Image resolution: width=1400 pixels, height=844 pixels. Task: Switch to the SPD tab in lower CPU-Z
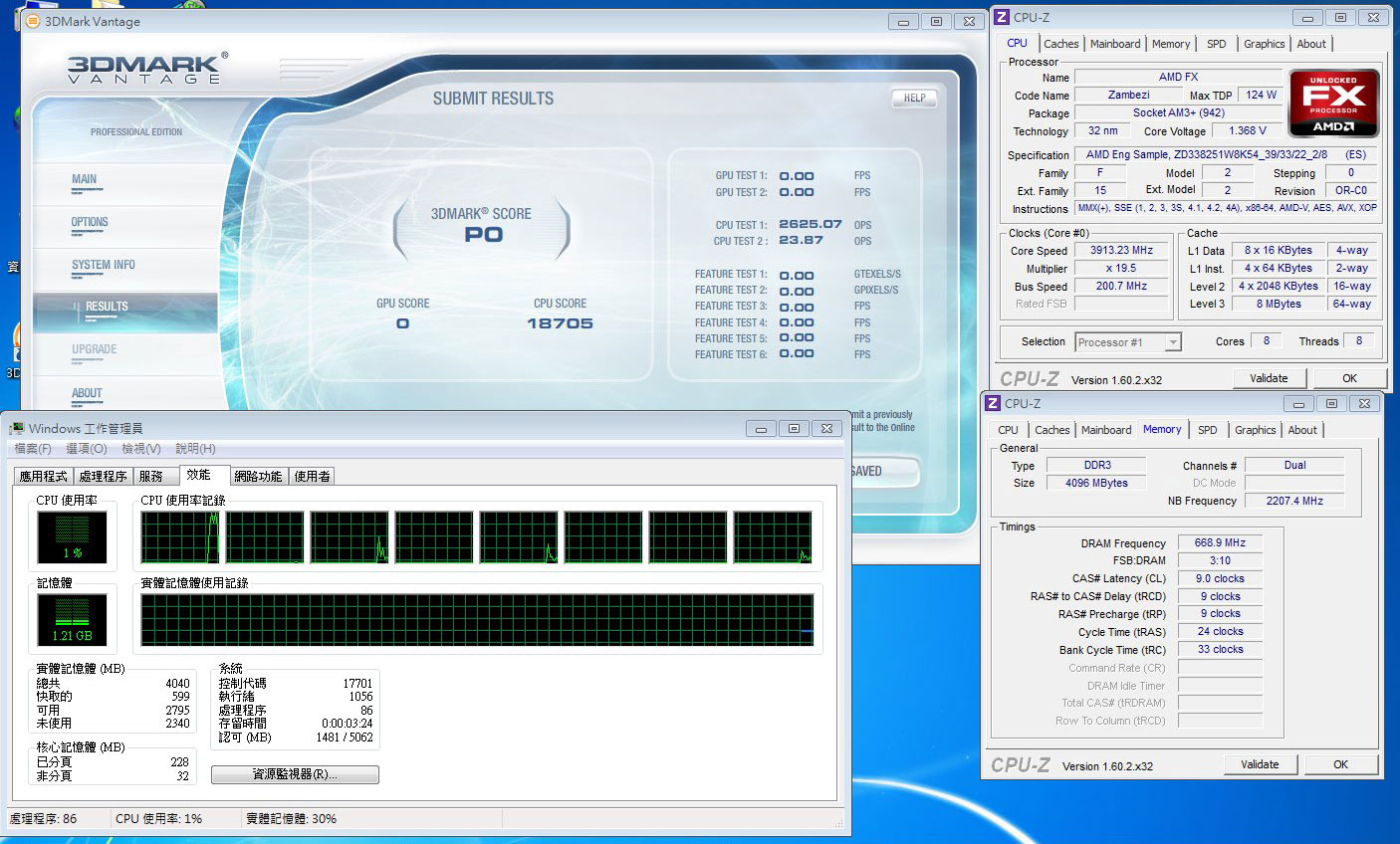1207,430
